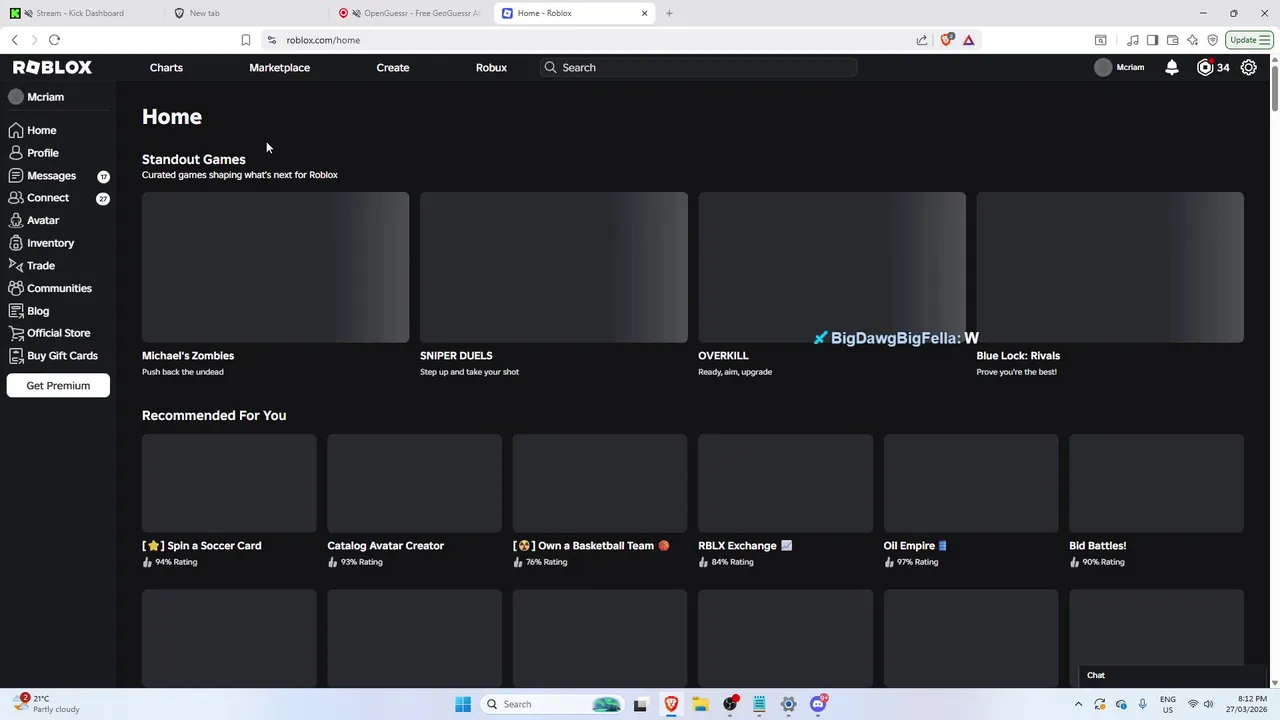Open the Robux menu item
The image size is (1280, 720).
point(491,67)
